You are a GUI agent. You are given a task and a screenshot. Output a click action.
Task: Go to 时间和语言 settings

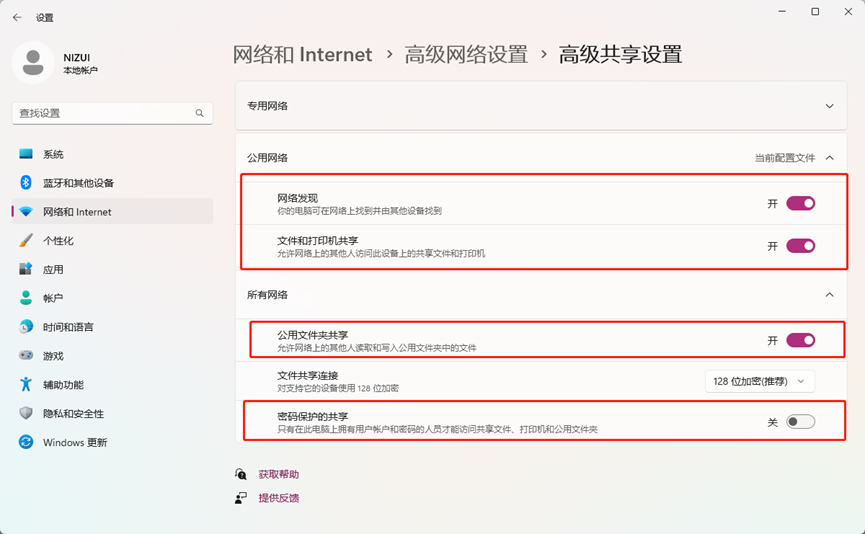[113, 327]
